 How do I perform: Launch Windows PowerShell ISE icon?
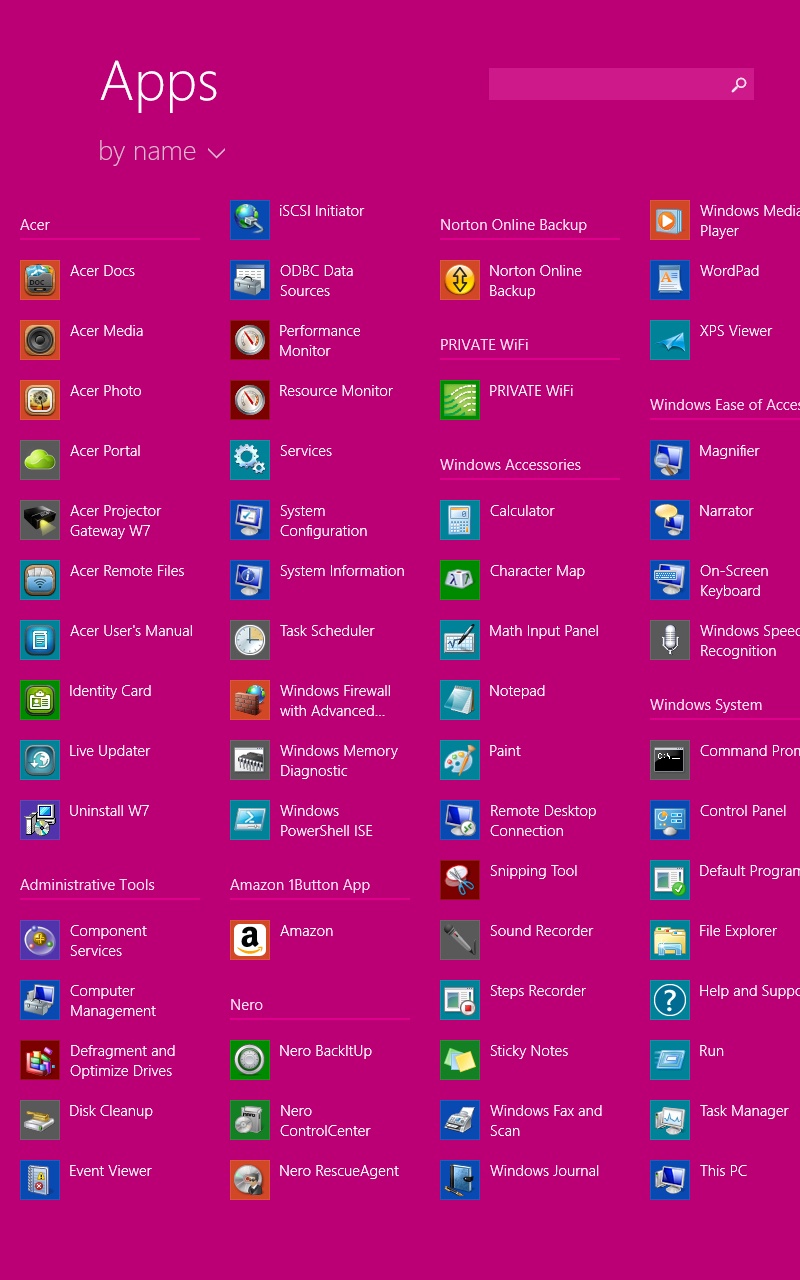click(250, 820)
